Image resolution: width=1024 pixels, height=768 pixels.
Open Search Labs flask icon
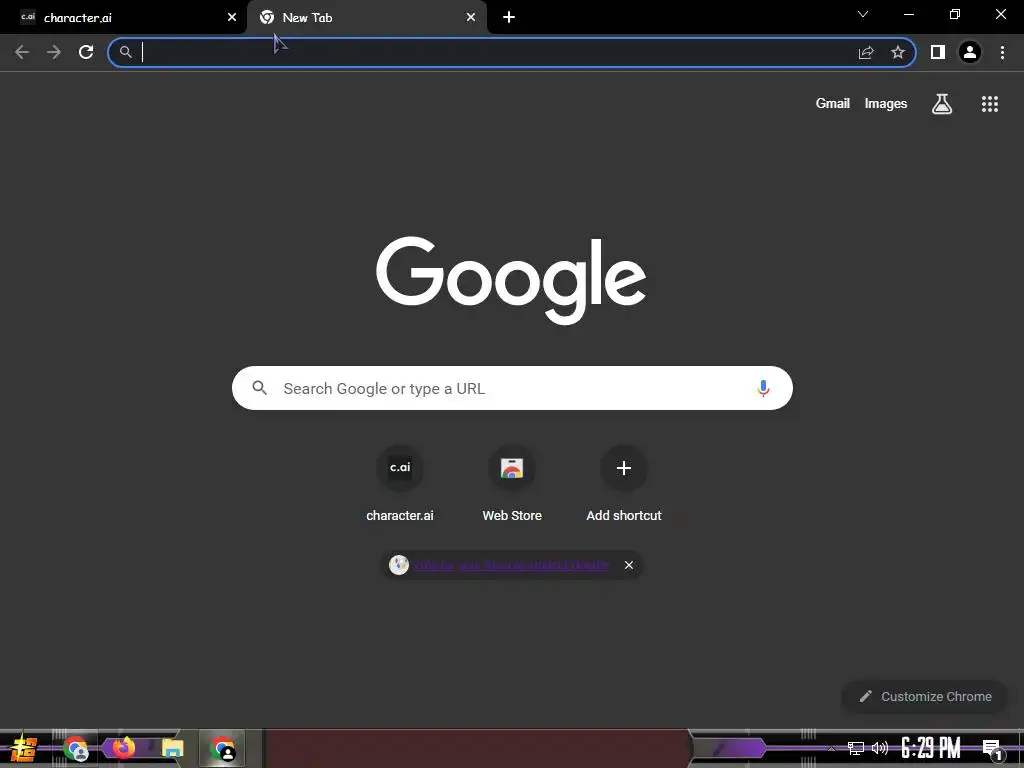click(942, 104)
